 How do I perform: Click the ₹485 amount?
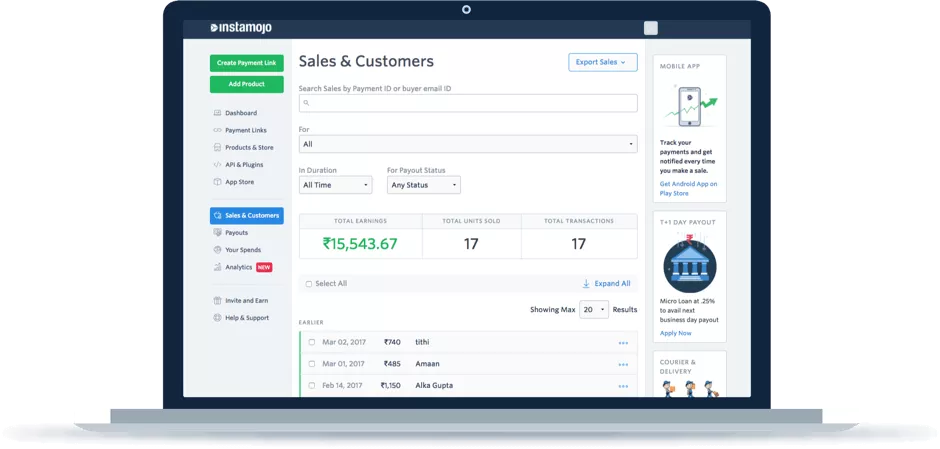coord(392,364)
